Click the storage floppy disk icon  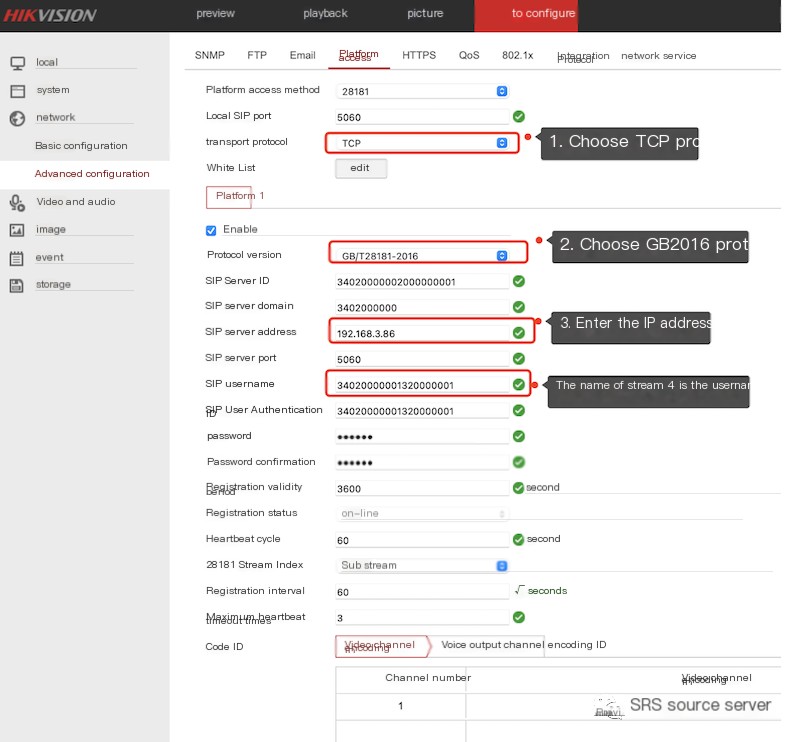pyautogui.click(x=17, y=285)
